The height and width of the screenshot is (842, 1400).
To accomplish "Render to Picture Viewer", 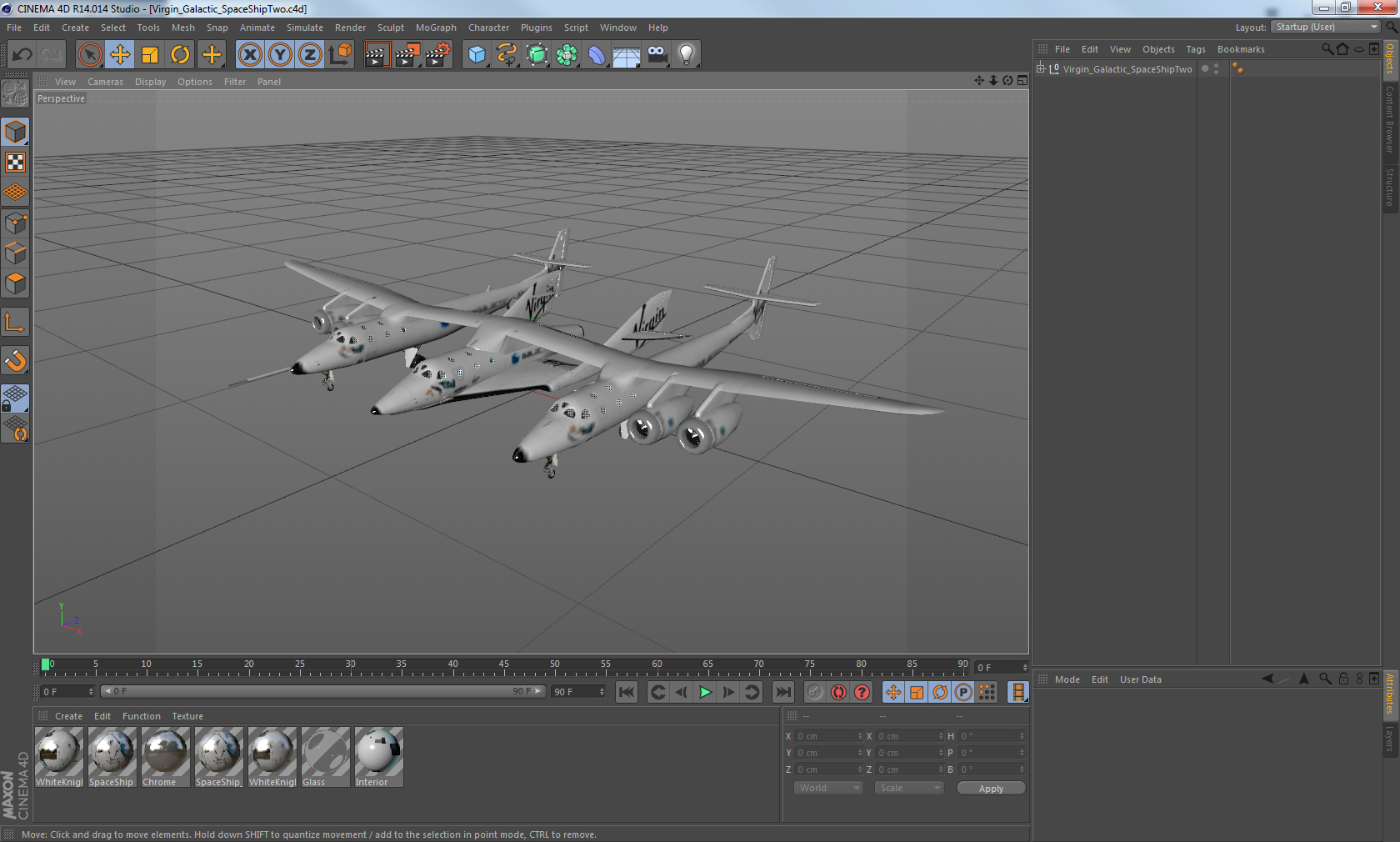I will click(407, 55).
